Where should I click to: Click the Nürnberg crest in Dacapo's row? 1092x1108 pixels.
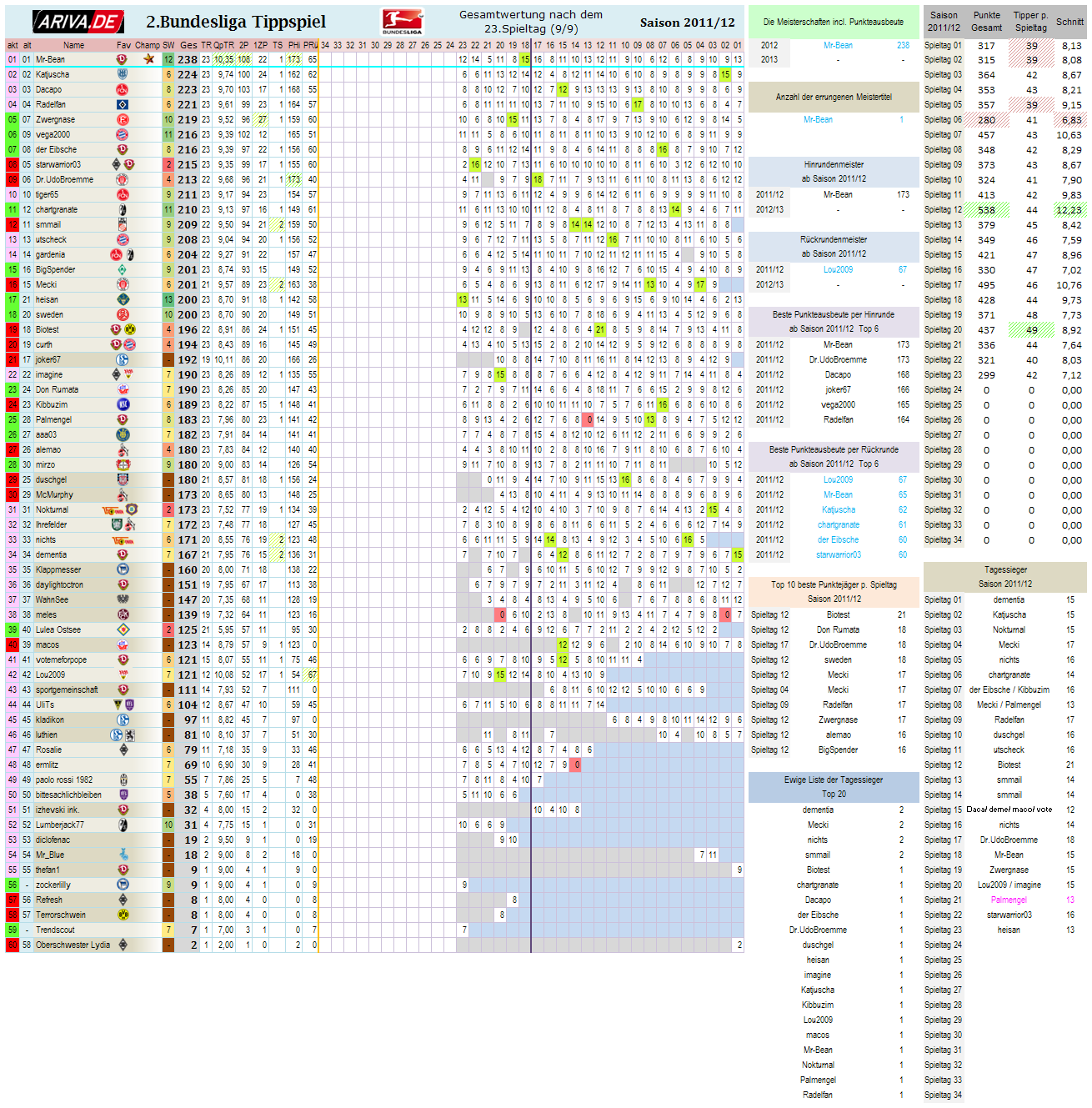[123, 89]
